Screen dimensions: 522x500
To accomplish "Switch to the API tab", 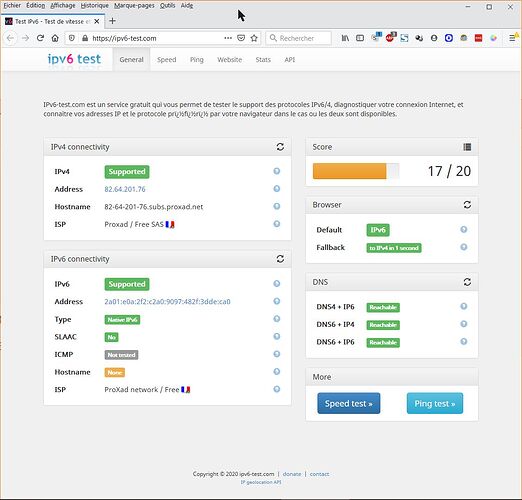I will [x=290, y=60].
